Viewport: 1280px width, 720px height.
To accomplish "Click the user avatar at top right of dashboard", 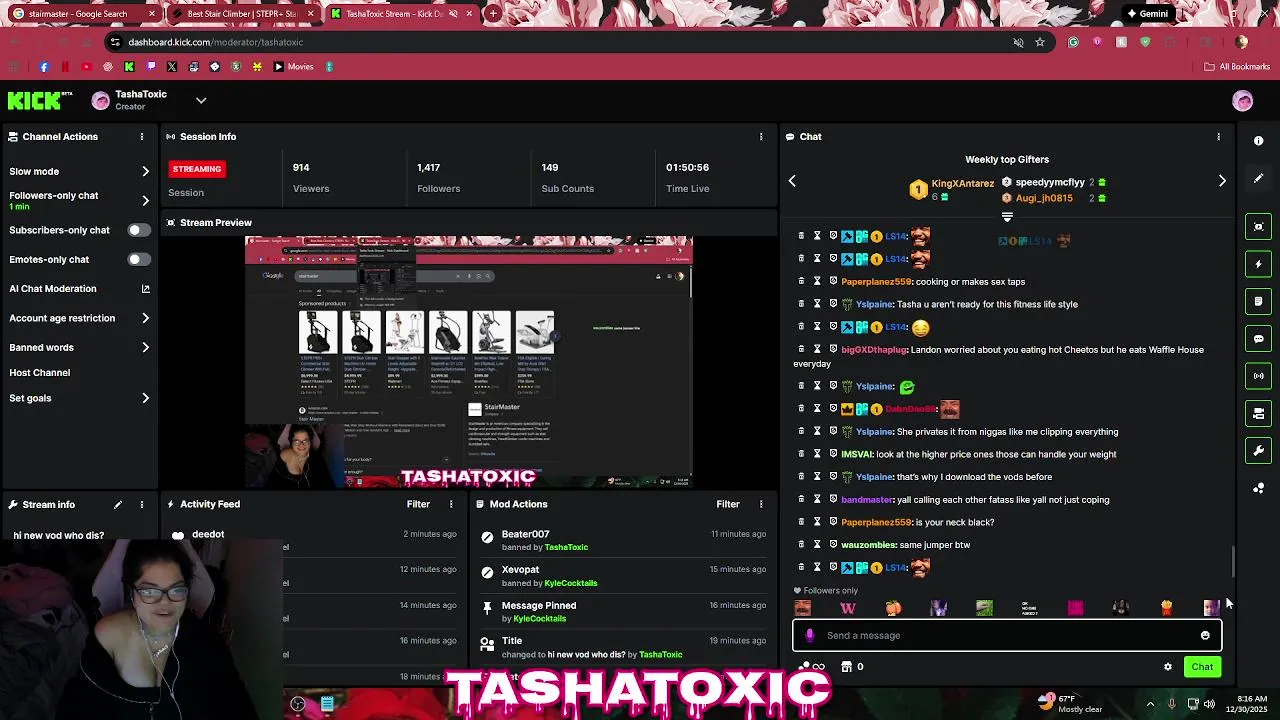I will [1243, 101].
